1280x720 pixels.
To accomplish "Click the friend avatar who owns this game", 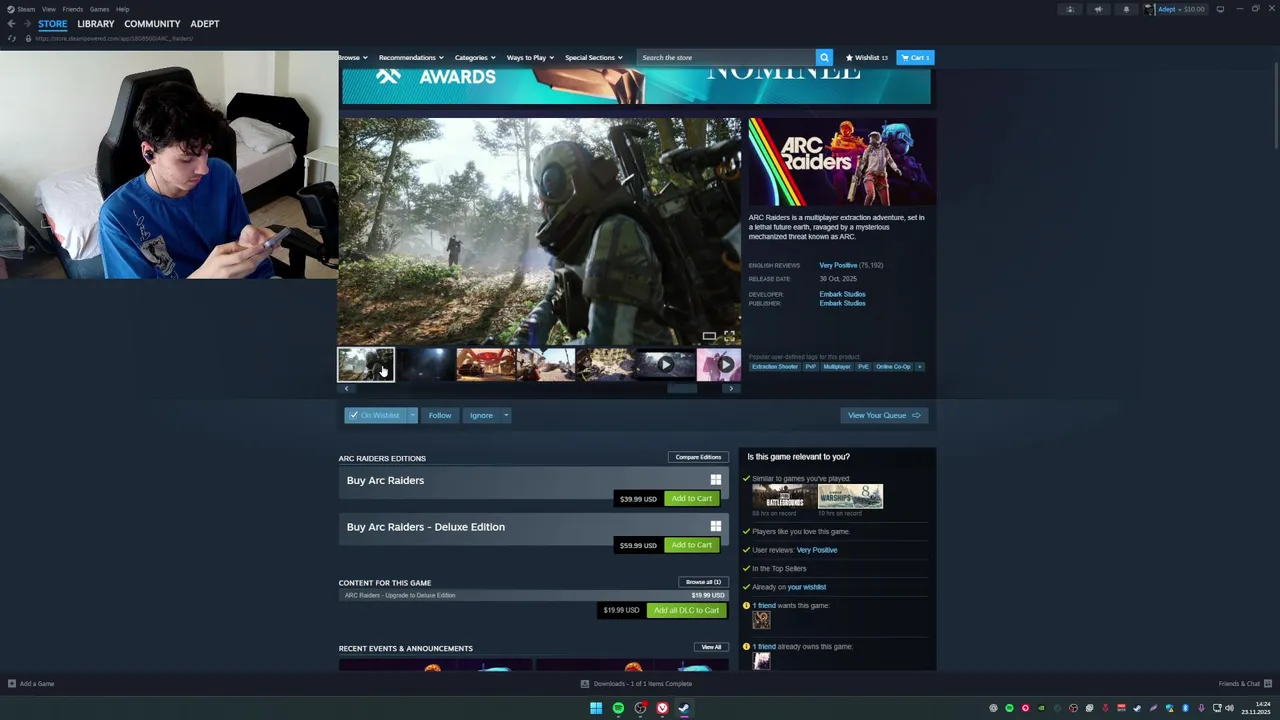I will [761, 661].
